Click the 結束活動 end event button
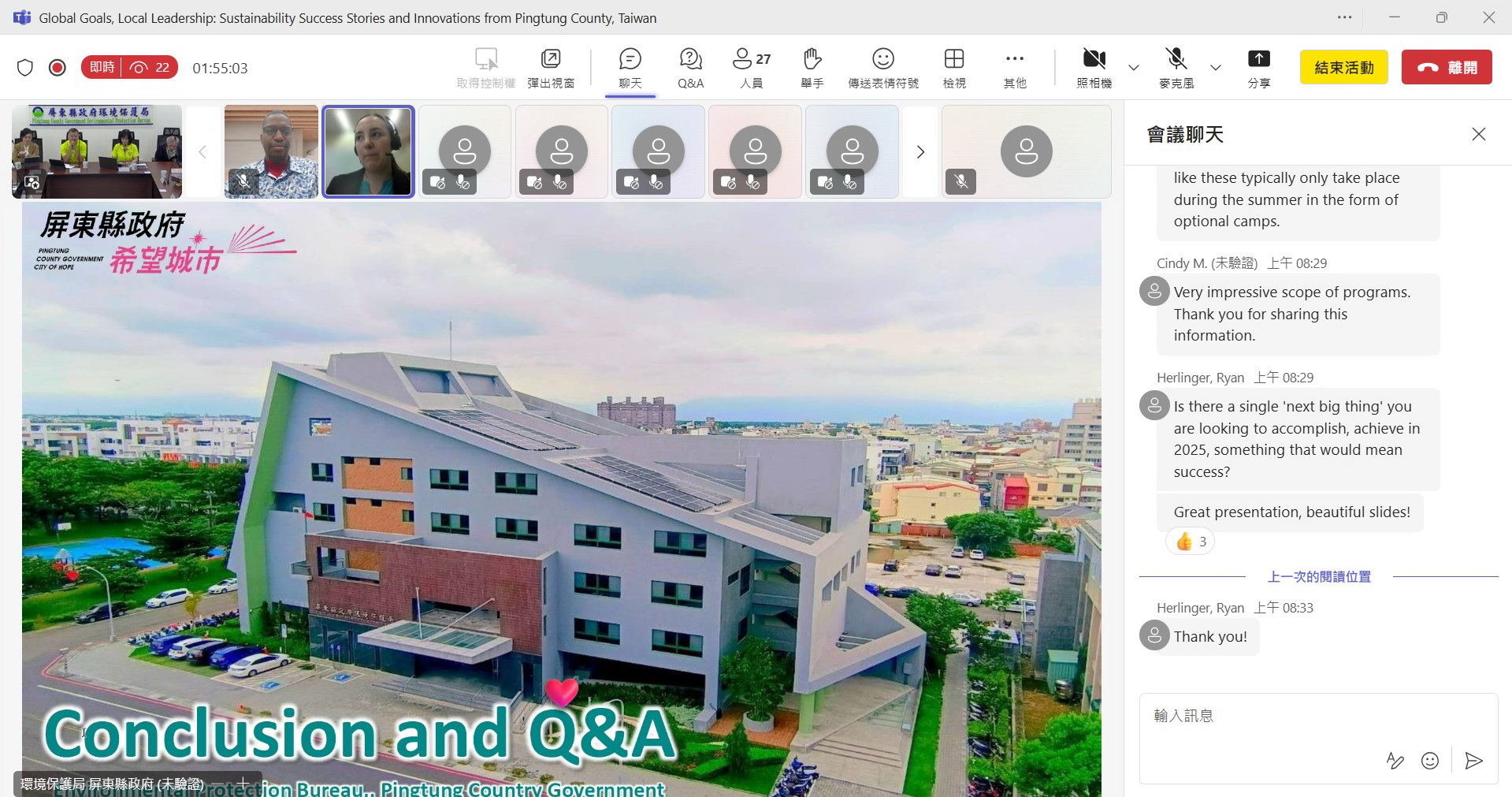The height and width of the screenshot is (797, 1512). (1344, 68)
